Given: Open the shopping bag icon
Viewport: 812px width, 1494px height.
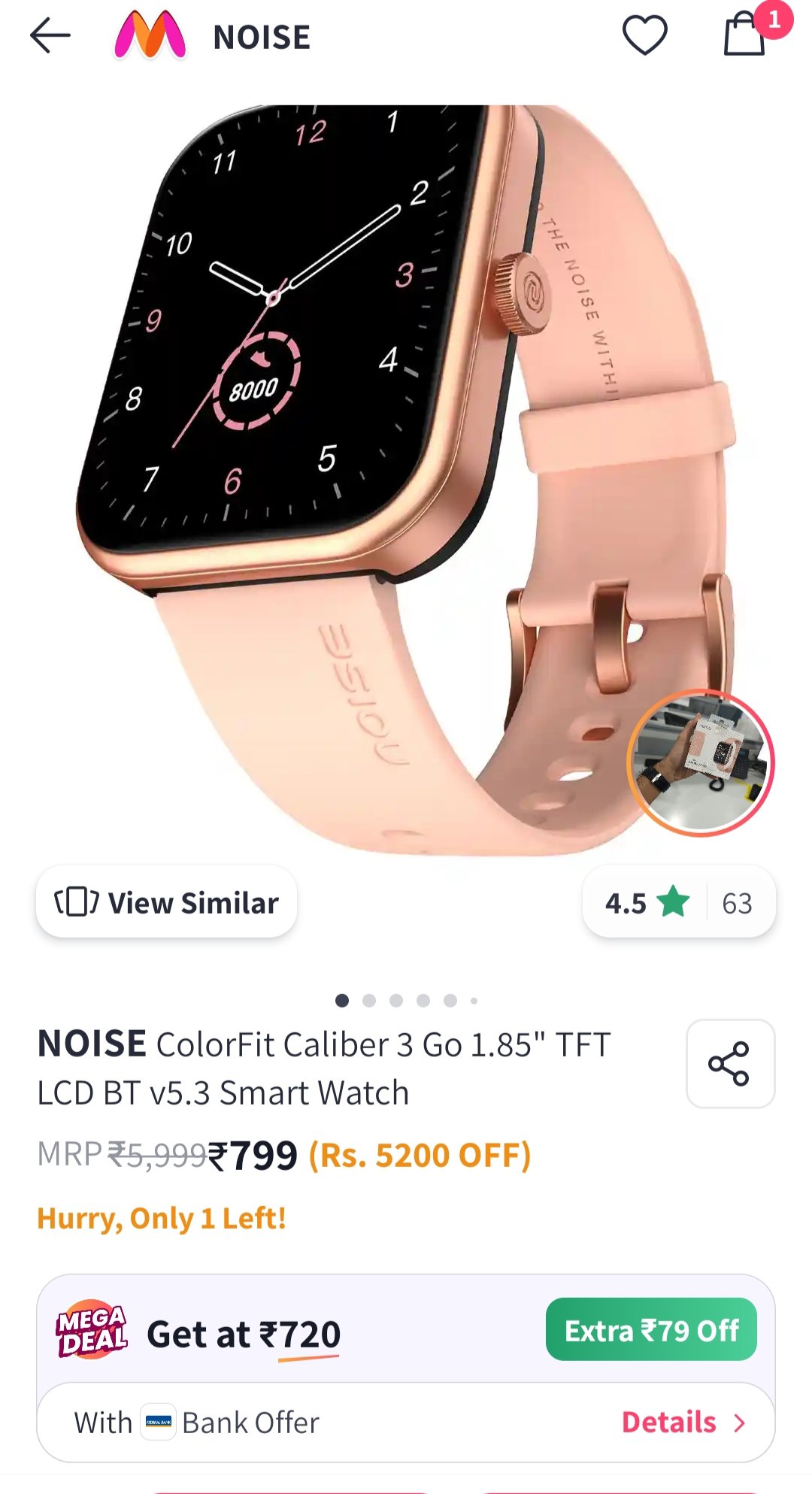Looking at the screenshot, I should click(x=744, y=34).
